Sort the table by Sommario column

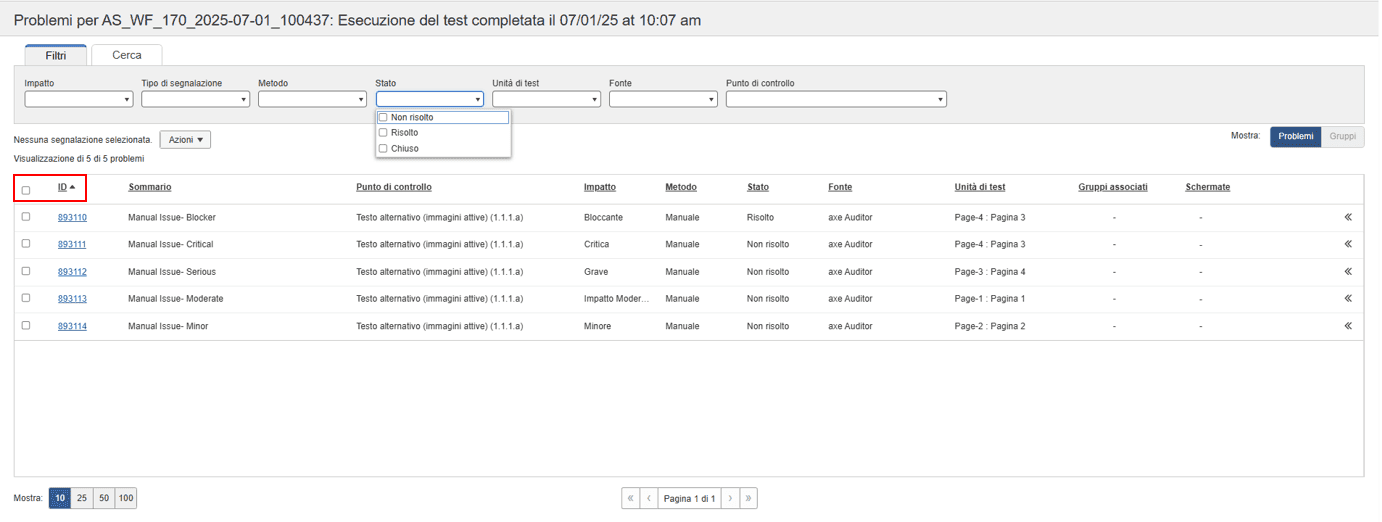click(x=150, y=187)
